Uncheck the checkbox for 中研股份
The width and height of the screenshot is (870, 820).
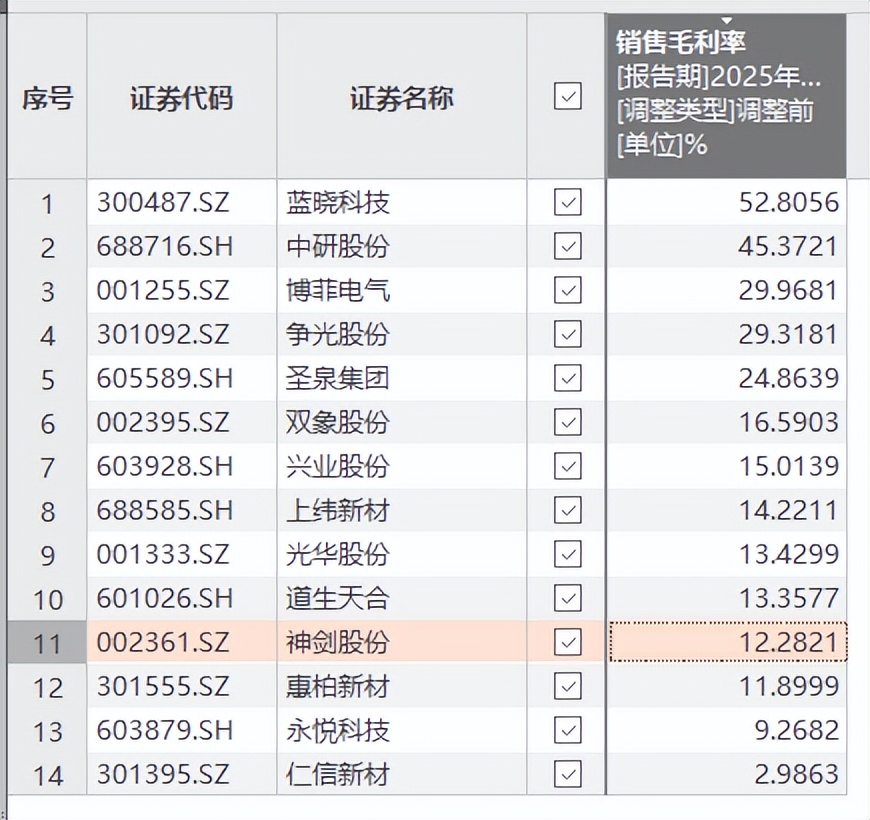point(567,246)
